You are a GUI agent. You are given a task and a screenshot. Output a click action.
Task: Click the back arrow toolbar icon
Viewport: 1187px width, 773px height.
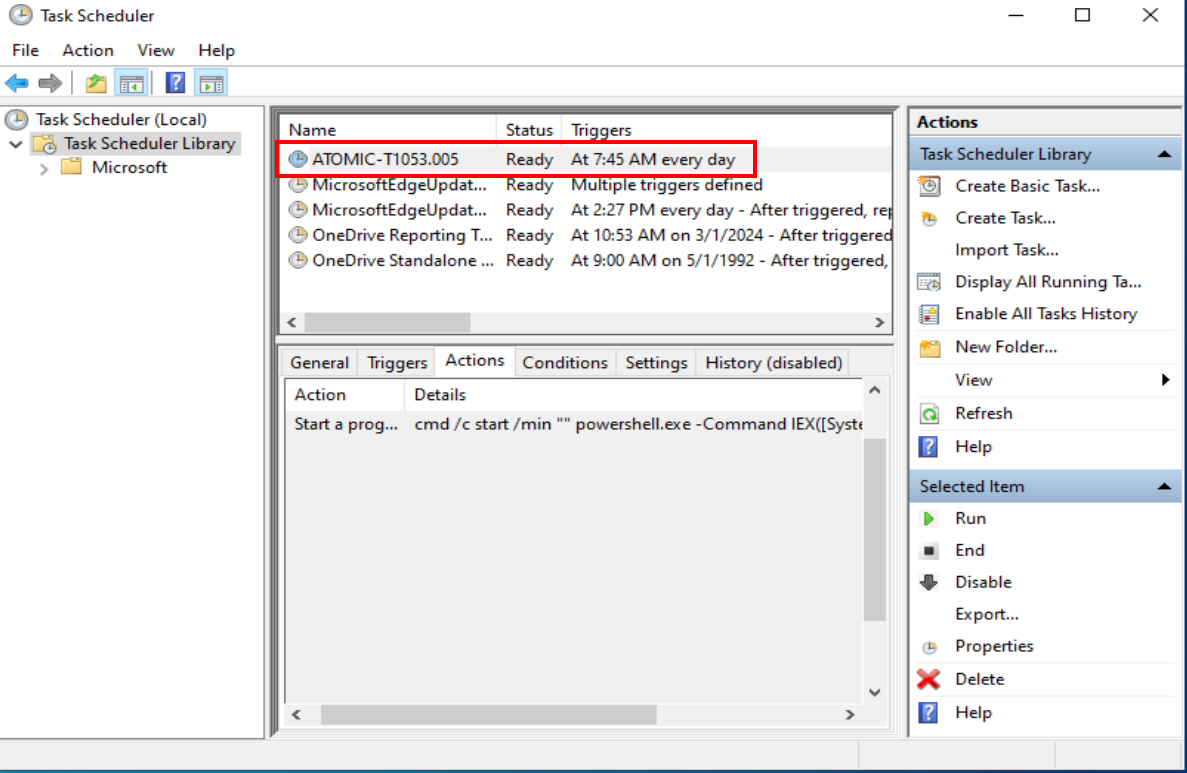pos(16,83)
